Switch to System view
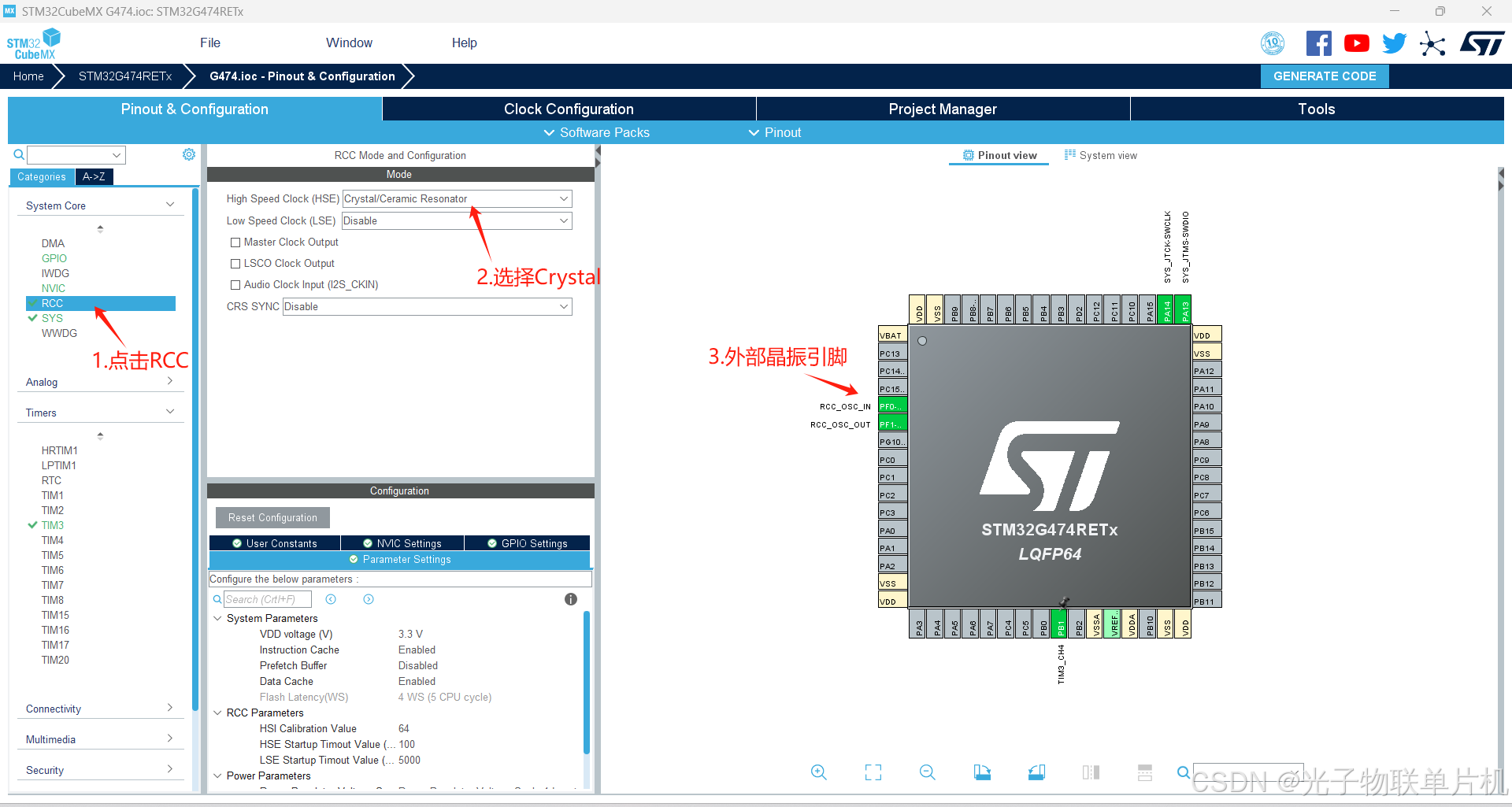This screenshot has width=1512, height=807. click(x=1101, y=155)
